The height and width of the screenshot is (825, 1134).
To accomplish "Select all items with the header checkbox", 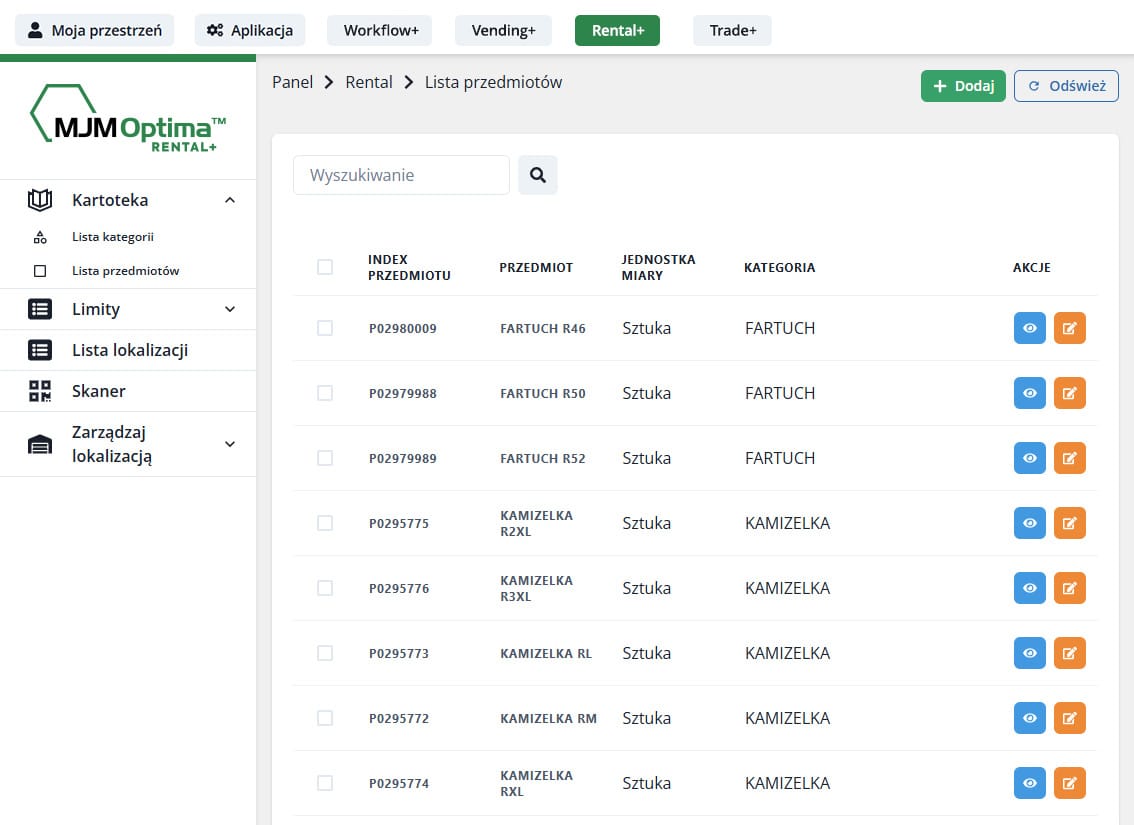I will 325,267.
